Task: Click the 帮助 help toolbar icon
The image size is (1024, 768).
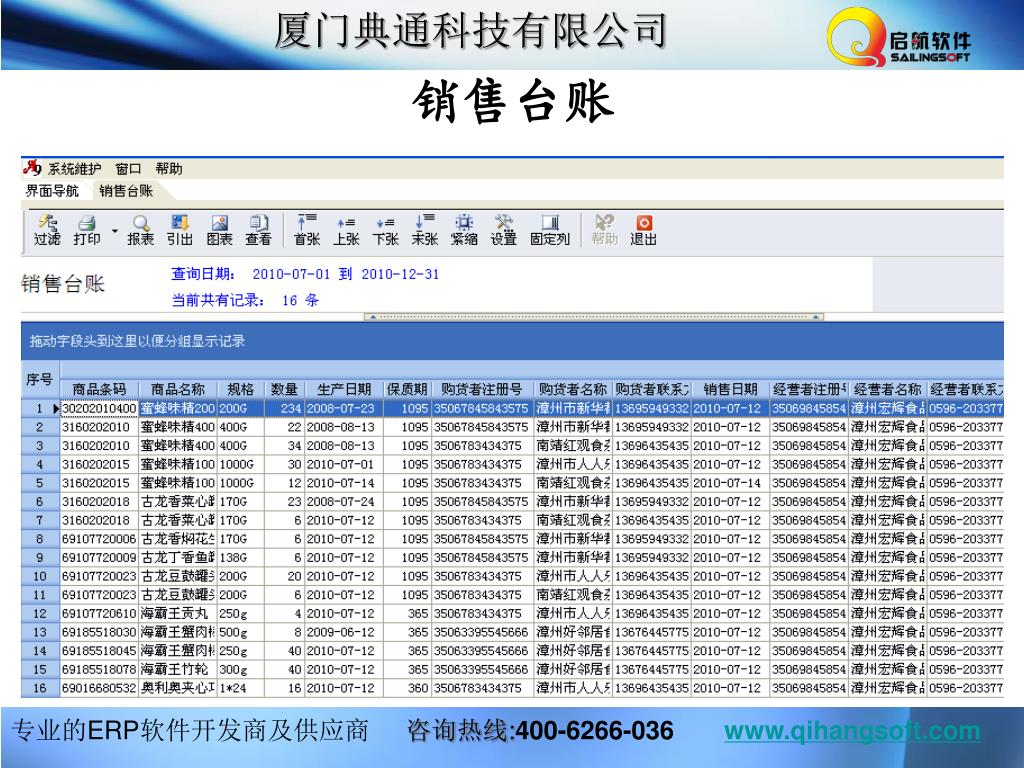Action: [x=605, y=230]
